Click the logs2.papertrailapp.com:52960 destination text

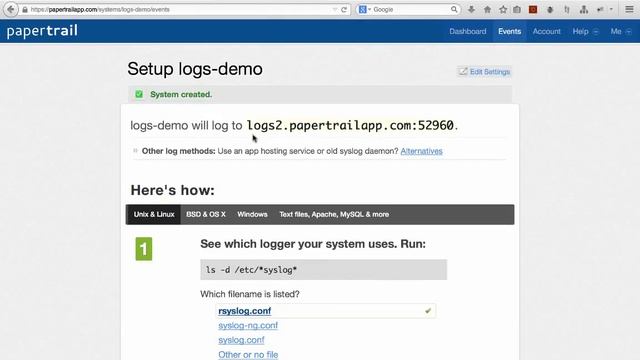pos(350,125)
